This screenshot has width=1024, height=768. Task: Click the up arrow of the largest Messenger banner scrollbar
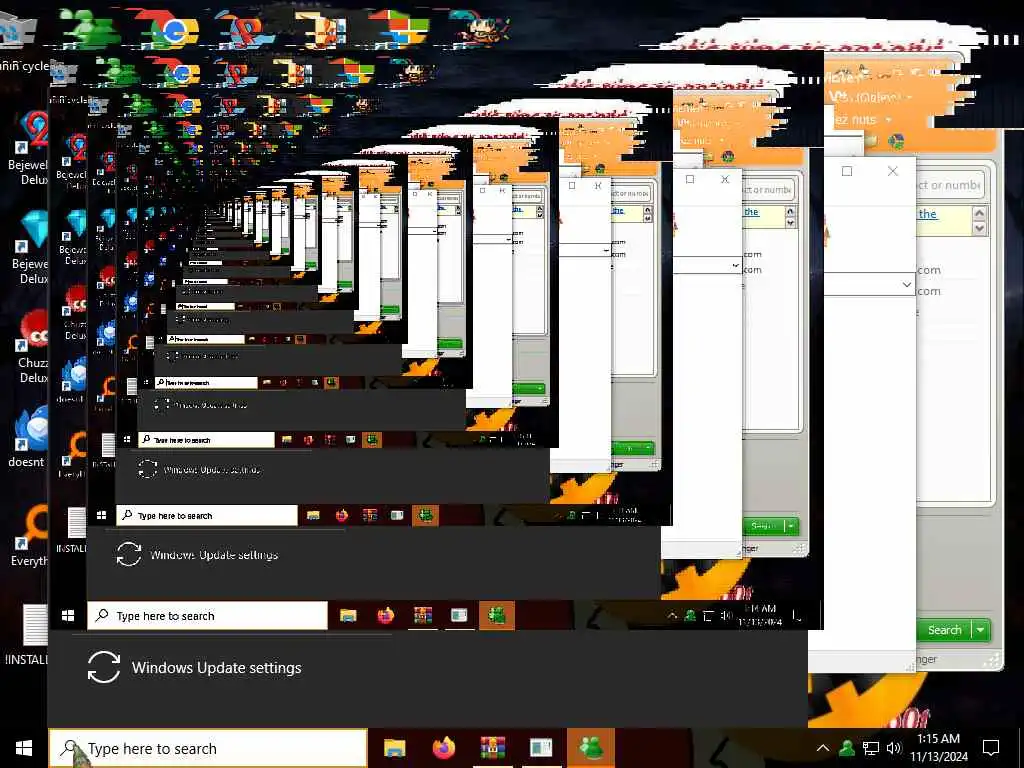(x=979, y=213)
